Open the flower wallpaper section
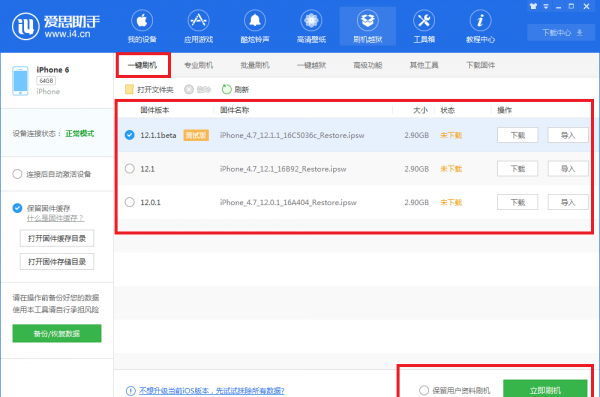 tap(311, 20)
